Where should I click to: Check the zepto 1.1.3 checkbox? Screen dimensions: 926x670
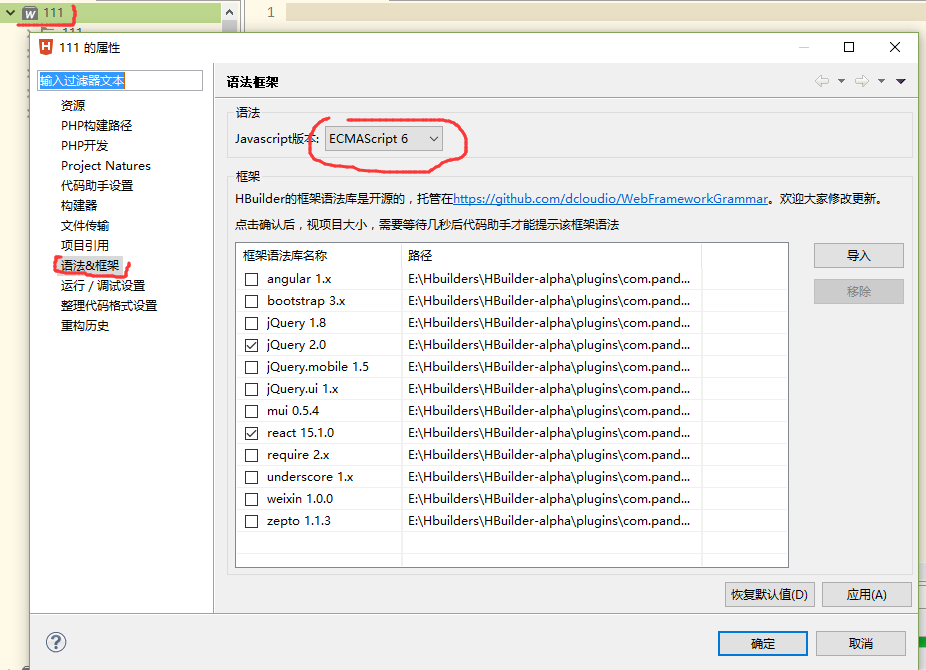(252, 521)
